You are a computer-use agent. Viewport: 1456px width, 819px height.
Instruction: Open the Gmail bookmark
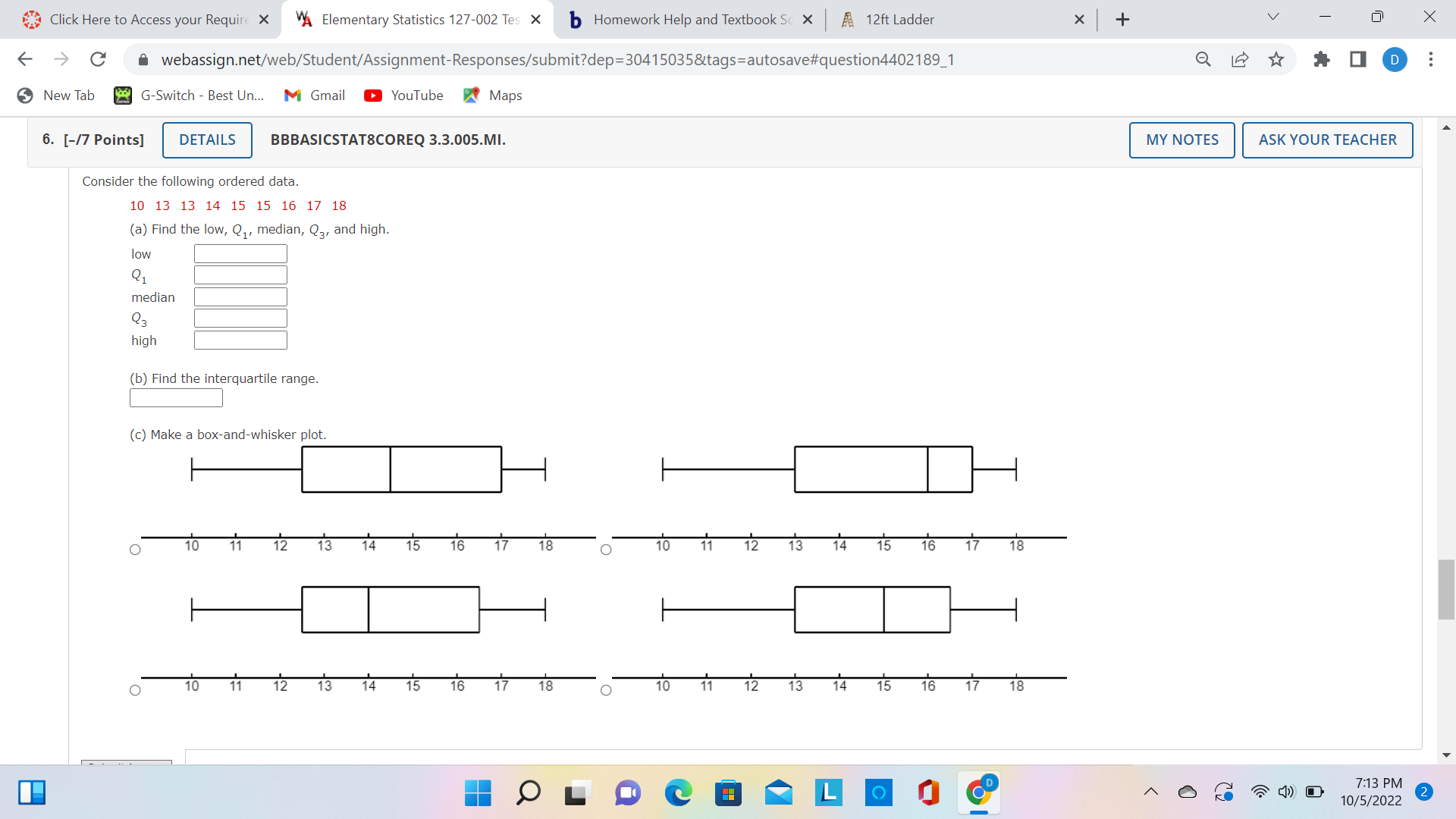coord(315,96)
